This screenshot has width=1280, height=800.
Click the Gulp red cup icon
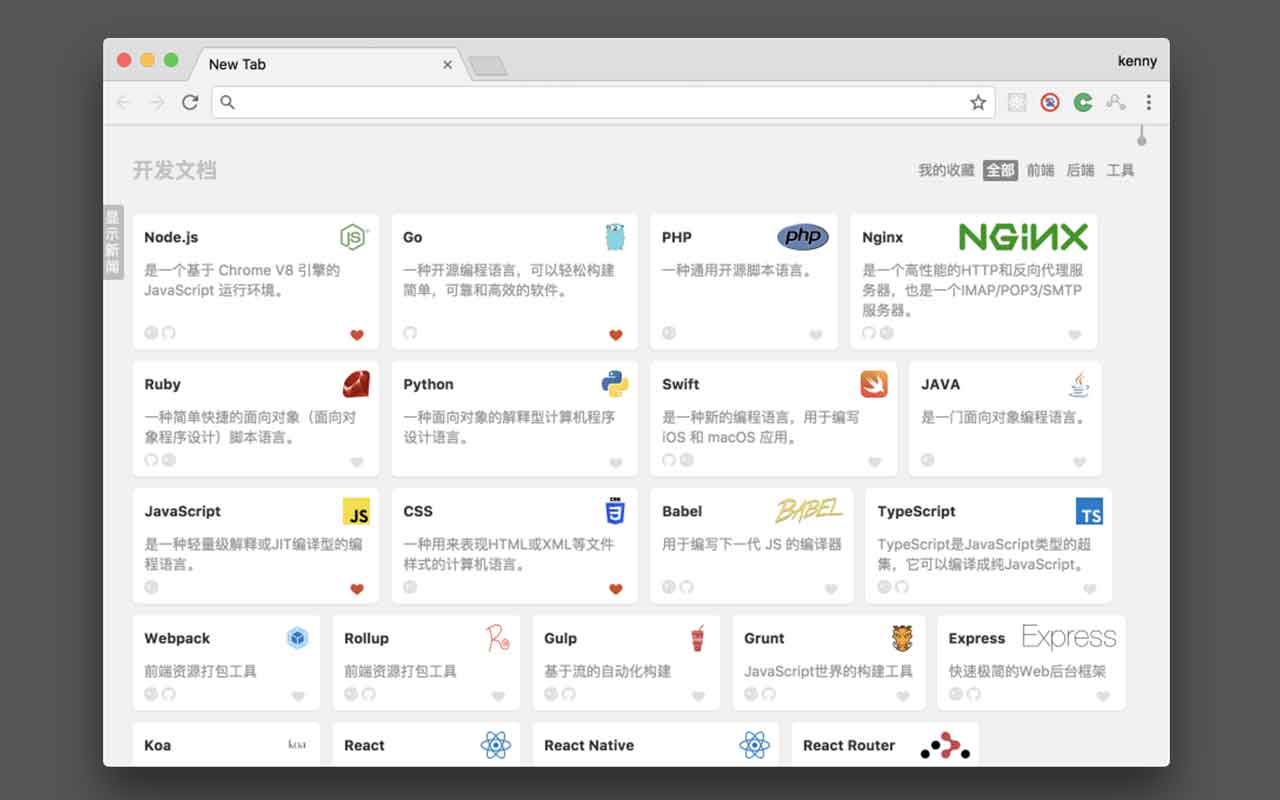(698, 638)
